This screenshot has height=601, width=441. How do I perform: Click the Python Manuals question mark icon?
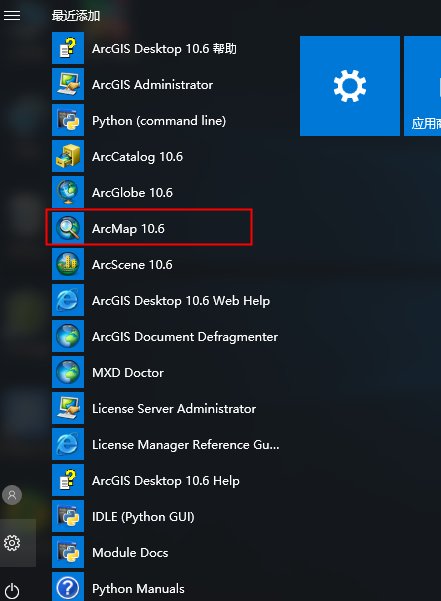click(68, 587)
